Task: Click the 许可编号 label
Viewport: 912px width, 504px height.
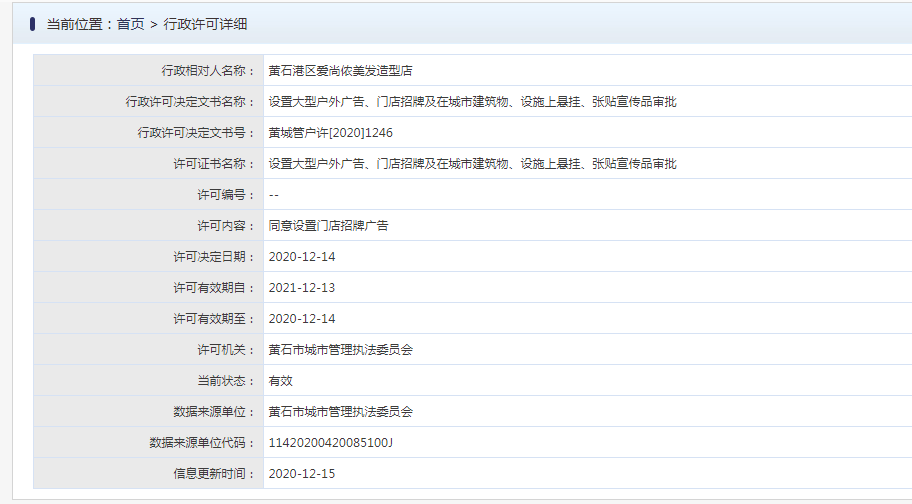Action: (226, 195)
